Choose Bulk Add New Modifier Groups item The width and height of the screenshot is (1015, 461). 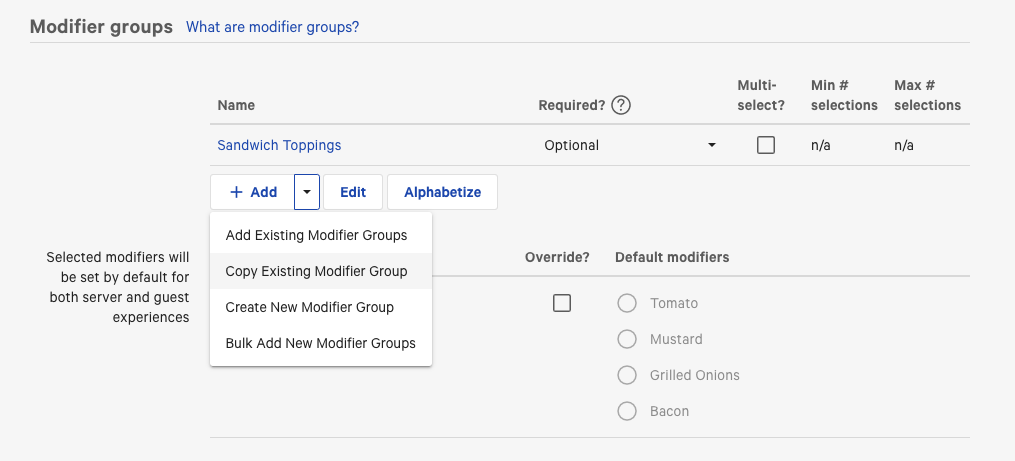click(320, 343)
